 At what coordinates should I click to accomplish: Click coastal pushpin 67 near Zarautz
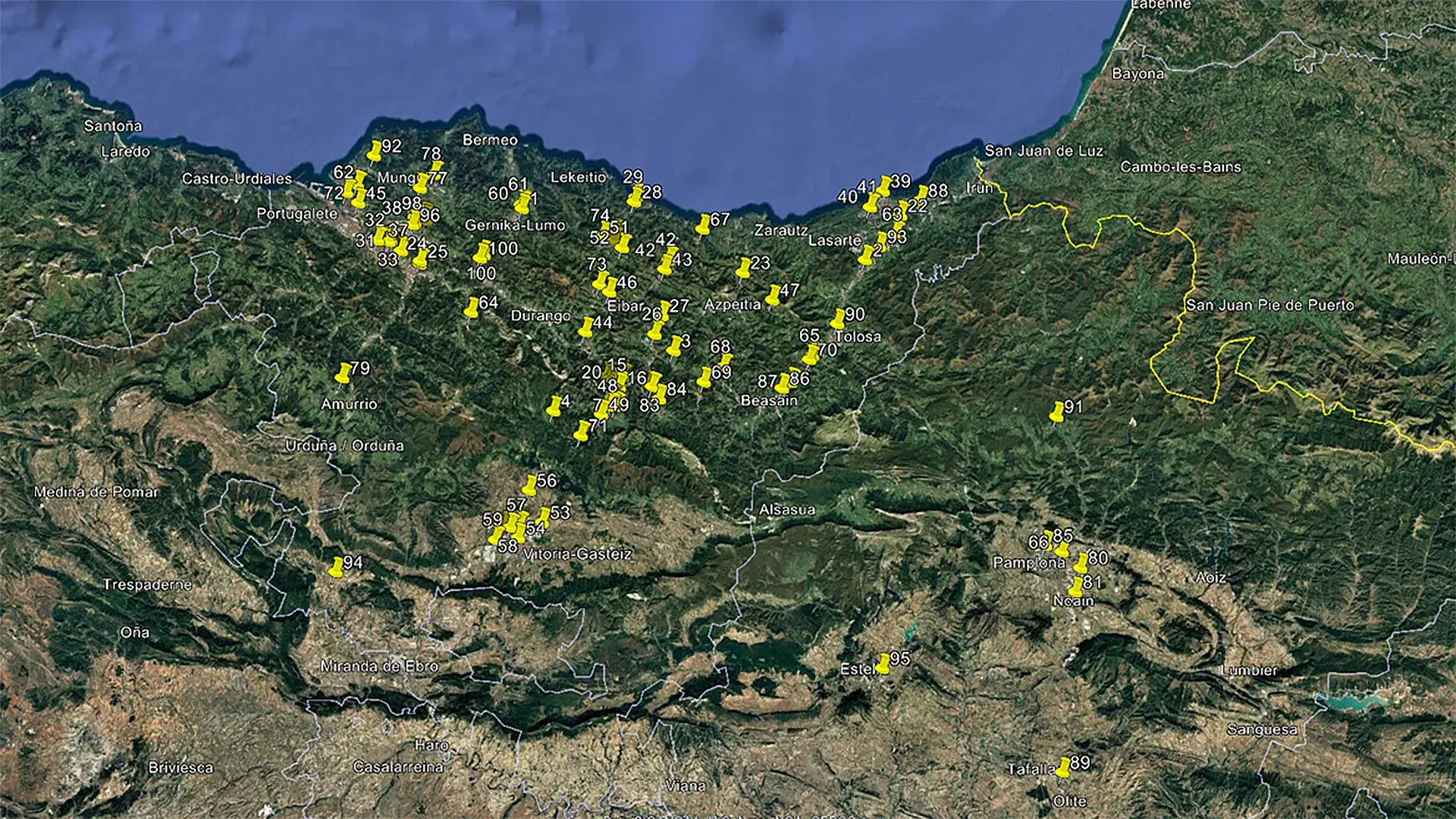click(704, 224)
